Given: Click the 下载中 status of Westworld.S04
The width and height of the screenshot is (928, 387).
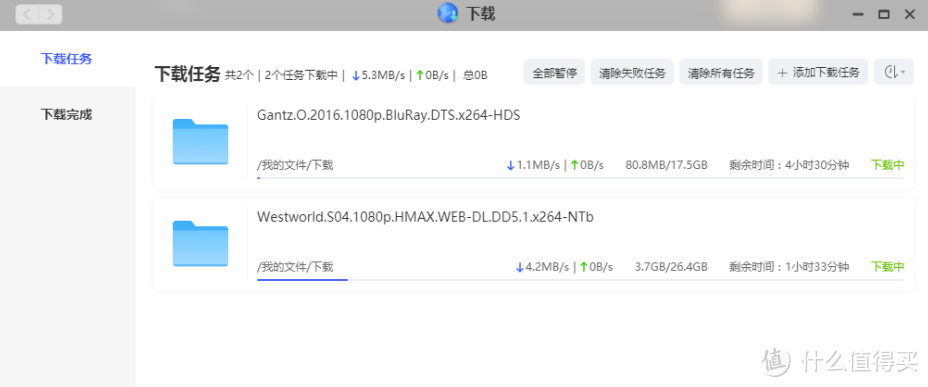Looking at the screenshot, I should [x=887, y=267].
